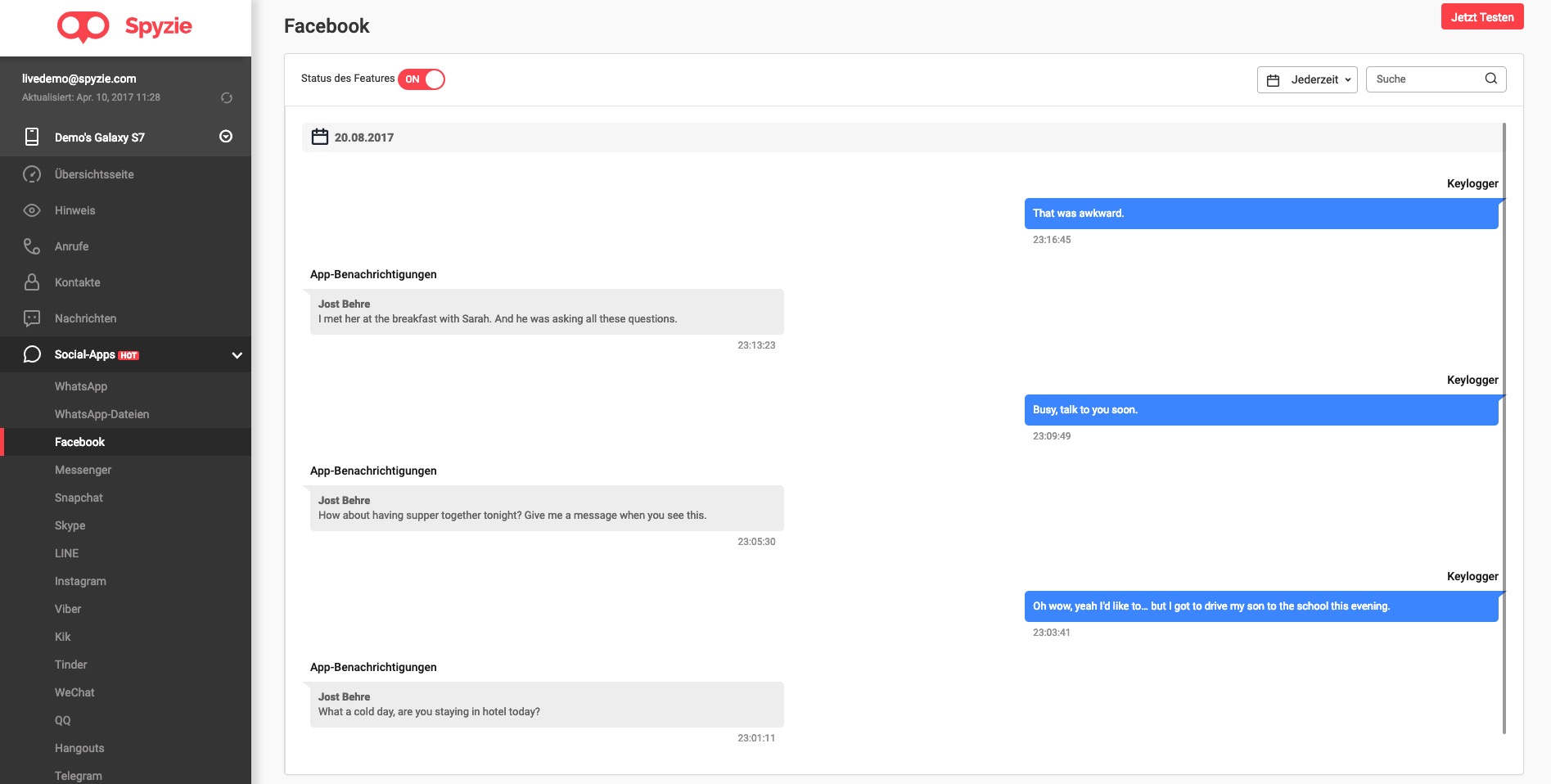Click the Jetzt Testen button
The height and width of the screenshot is (784, 1551).
coord(1482,17)
